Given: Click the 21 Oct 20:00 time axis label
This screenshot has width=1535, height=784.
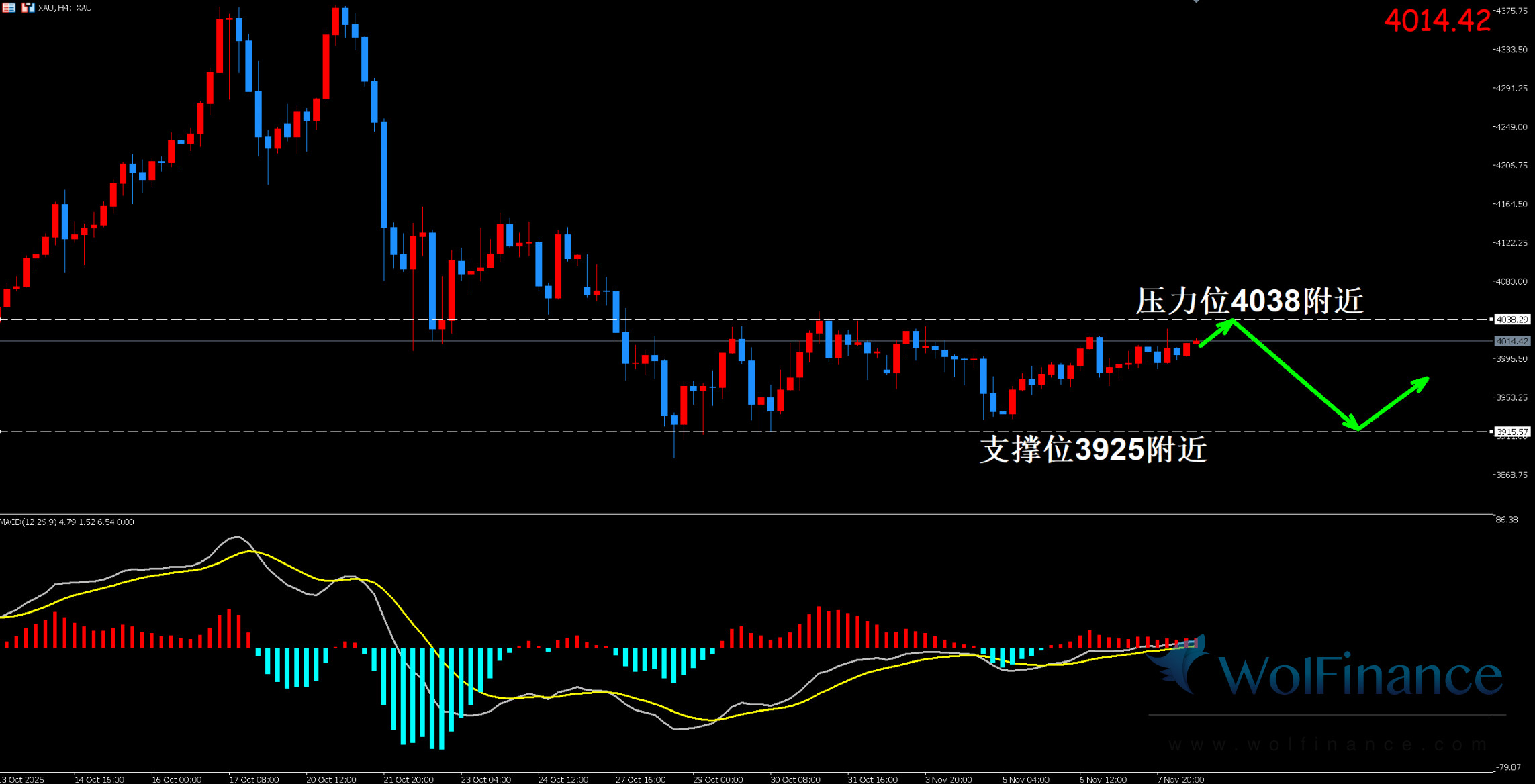Looking at the screenshot, I should (x=408, y=779).
